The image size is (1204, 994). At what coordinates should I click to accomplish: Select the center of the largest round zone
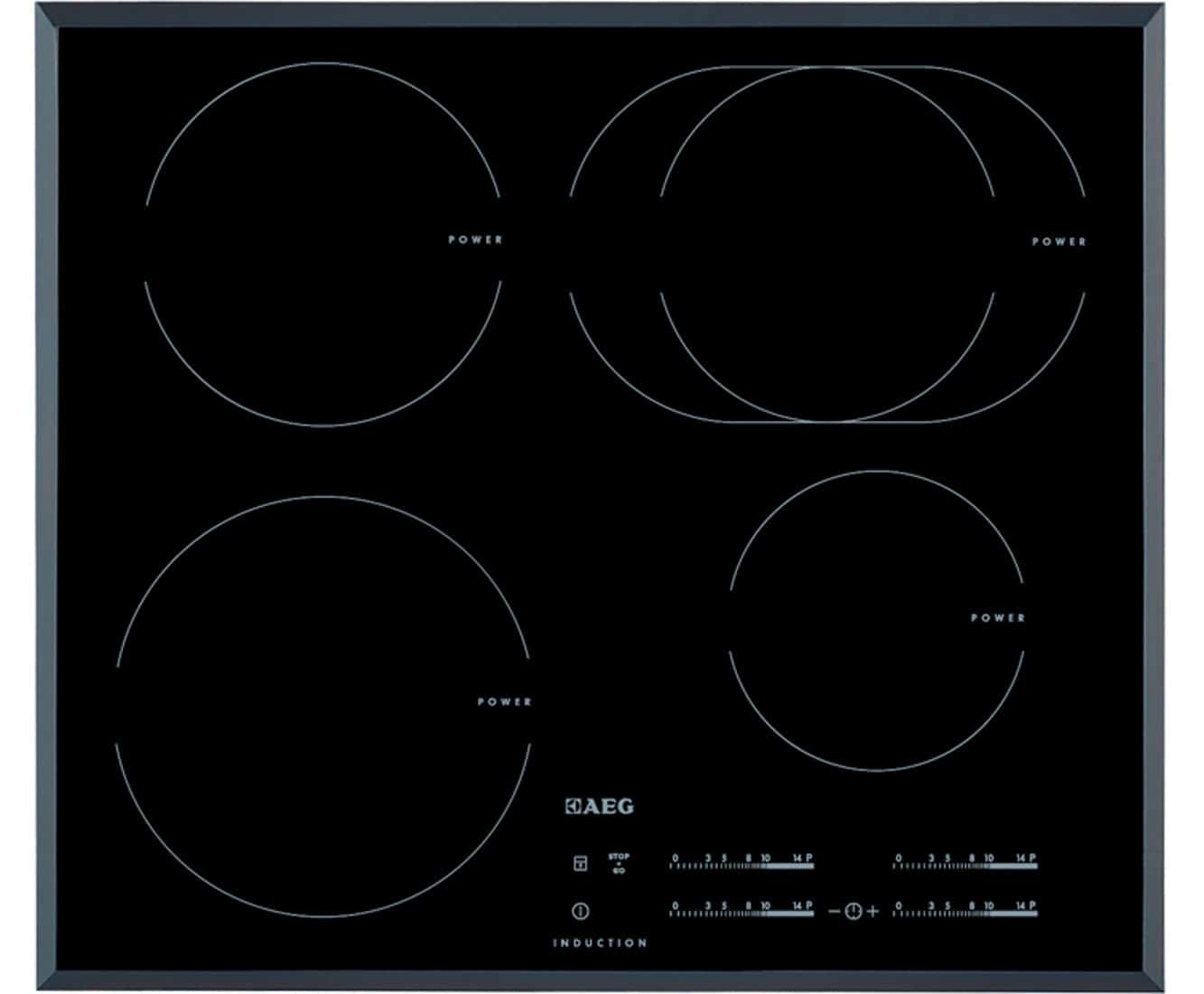click(x=323, y=706)
